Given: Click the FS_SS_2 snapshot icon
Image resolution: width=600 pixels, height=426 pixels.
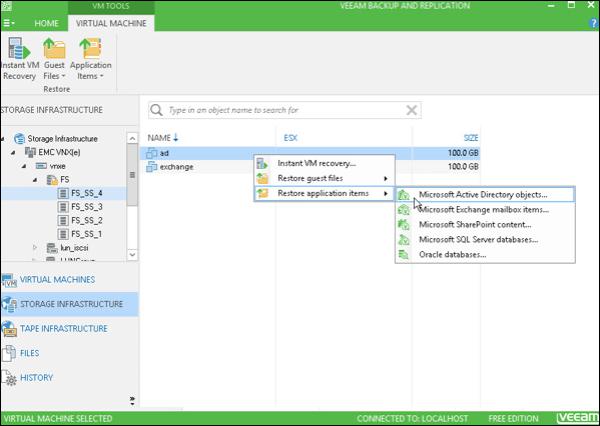Looking at the screenshot, I should tap(63, 220).
